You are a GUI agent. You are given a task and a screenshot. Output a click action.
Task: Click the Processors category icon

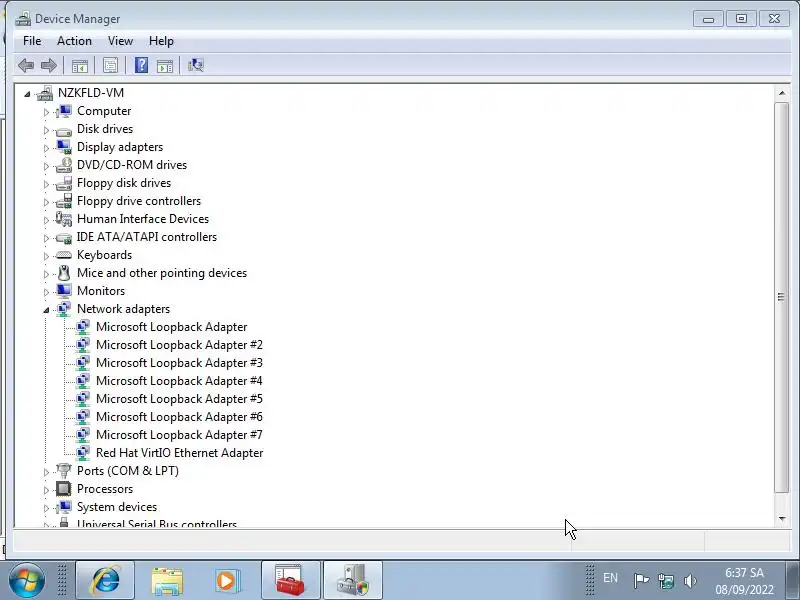tap(64, 489)
